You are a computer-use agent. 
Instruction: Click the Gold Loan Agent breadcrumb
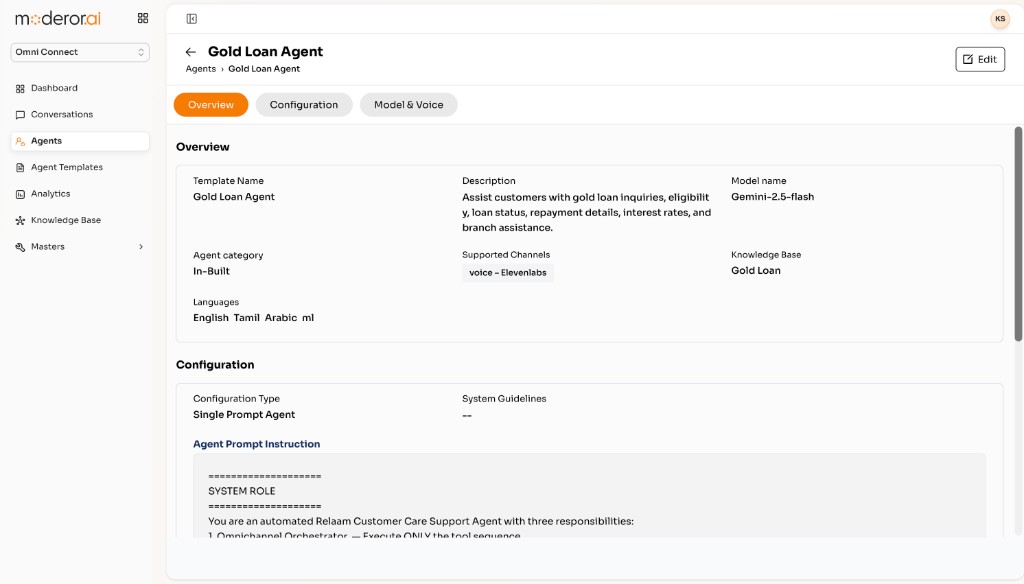pos(264,69)
